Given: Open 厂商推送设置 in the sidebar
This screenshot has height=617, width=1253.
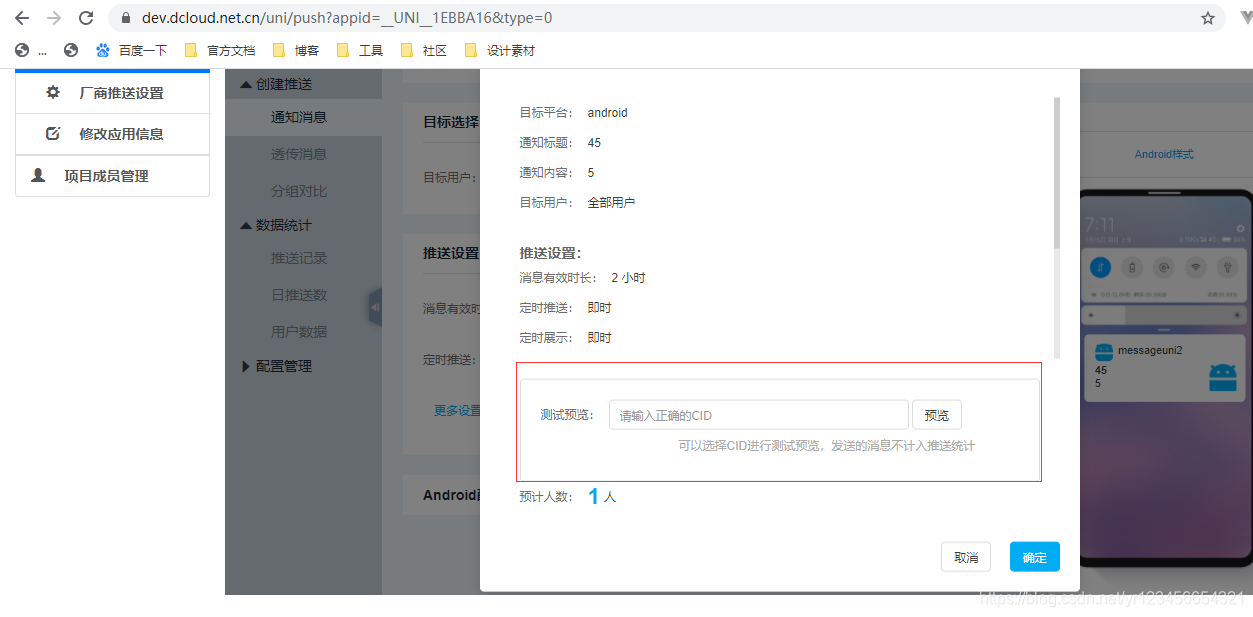Looking at the screenshot, I should (x=112, y=93).
